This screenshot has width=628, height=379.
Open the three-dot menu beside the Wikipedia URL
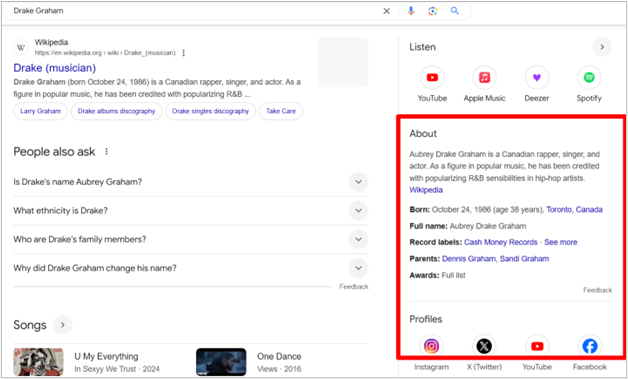183,53
